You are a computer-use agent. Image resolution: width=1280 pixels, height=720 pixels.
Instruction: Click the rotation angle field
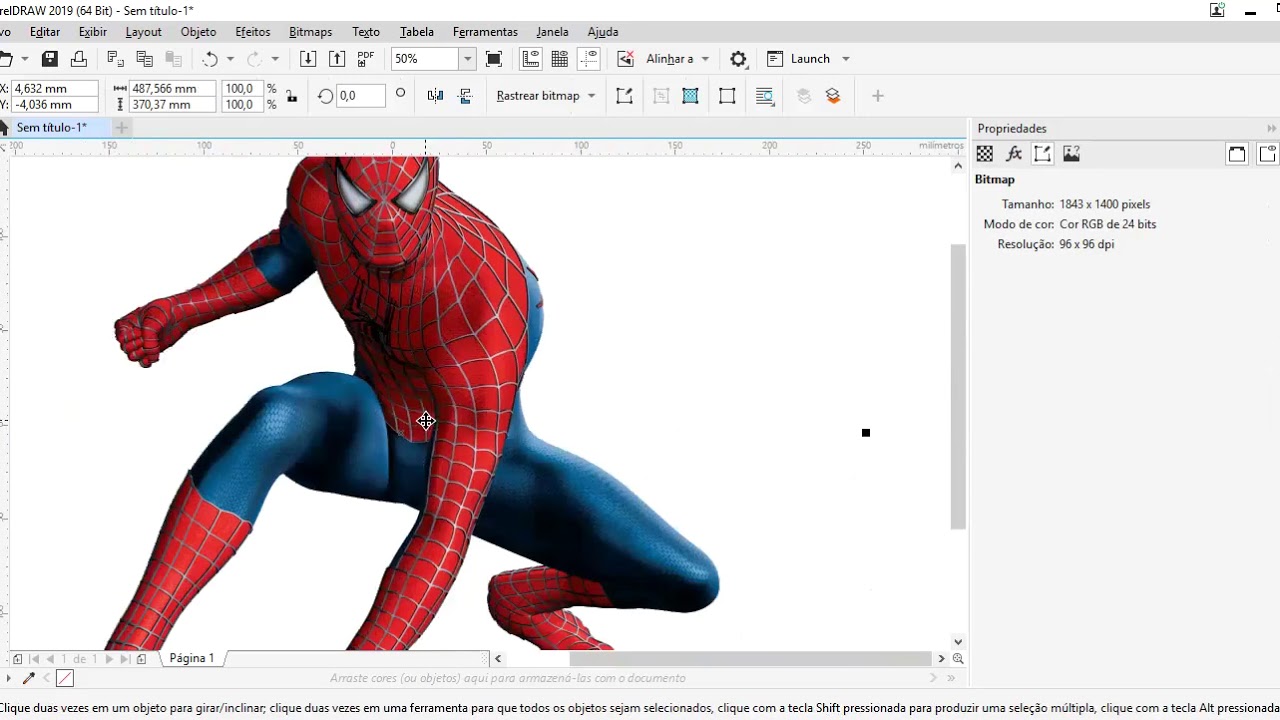coord(361,96)
